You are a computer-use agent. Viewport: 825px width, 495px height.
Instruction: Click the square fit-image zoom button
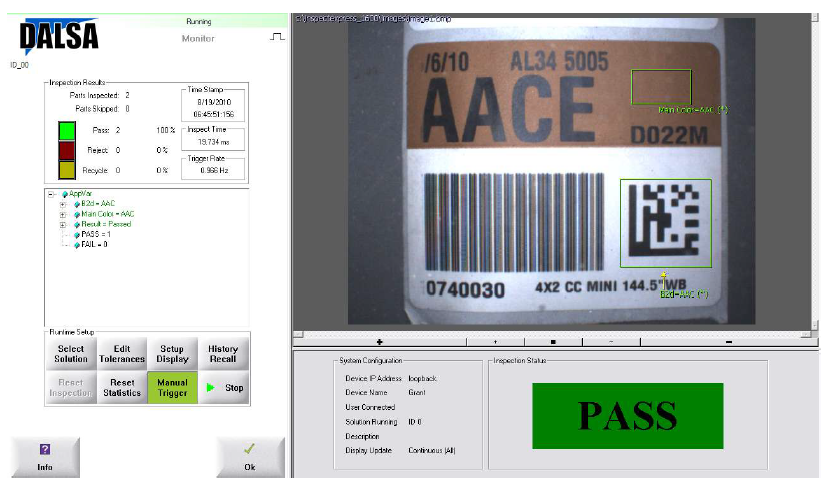[x=553, y=342]
